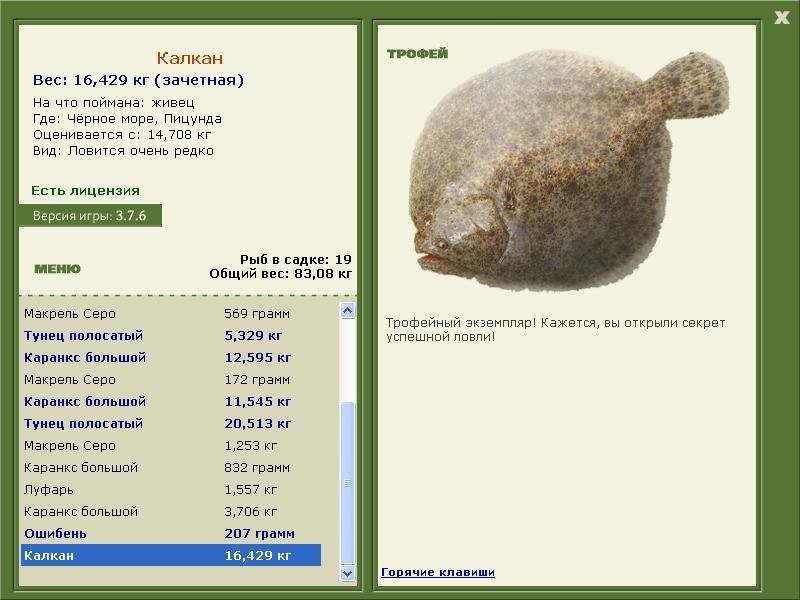The image size is (800, 600).
Task: Click the Калкан trophy fish image
Action: tap(569, 171)
